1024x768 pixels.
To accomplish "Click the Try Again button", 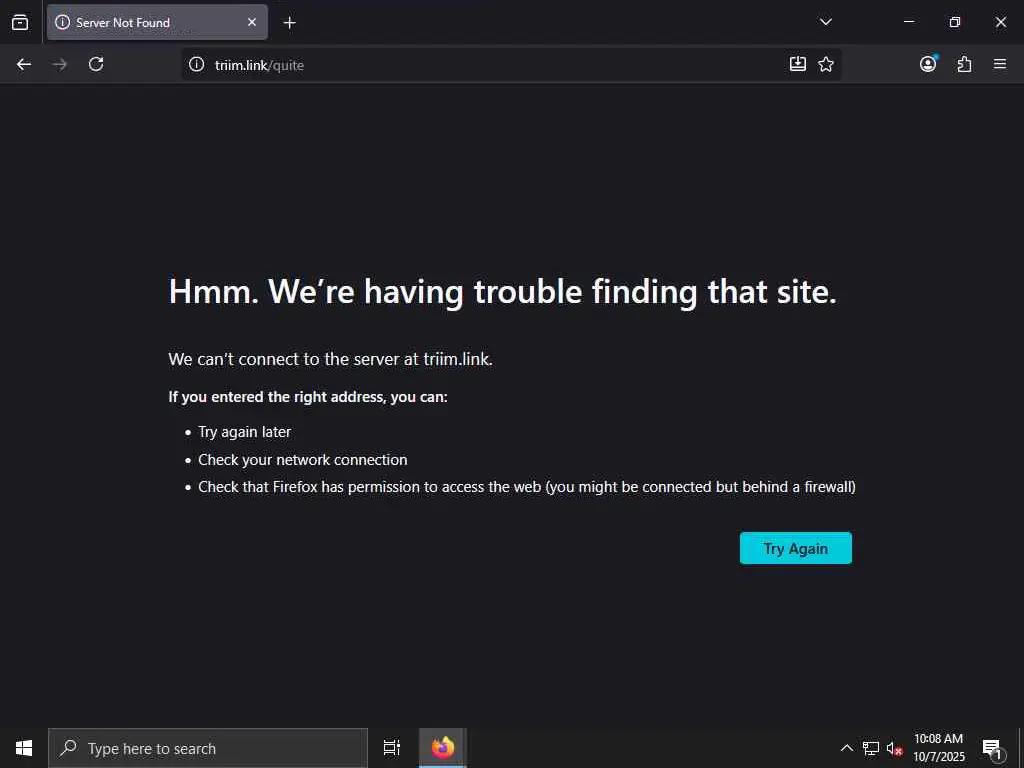I will pos(795,548).
